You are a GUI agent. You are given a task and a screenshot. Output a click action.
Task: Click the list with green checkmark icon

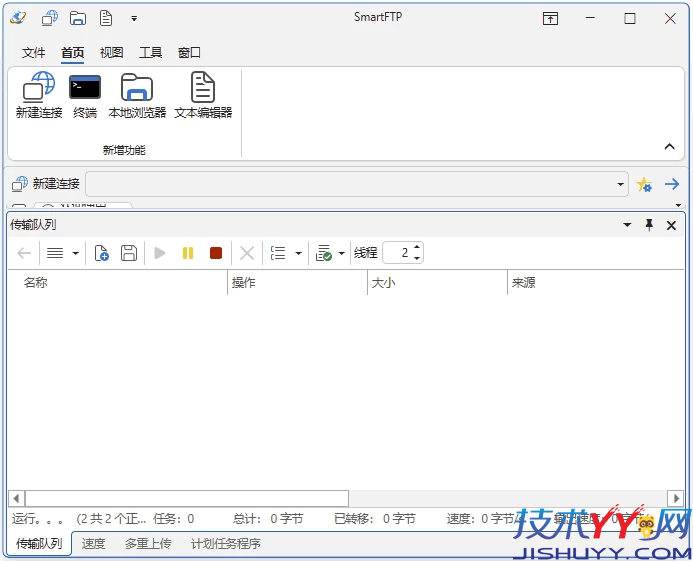(x=324, y=253)
